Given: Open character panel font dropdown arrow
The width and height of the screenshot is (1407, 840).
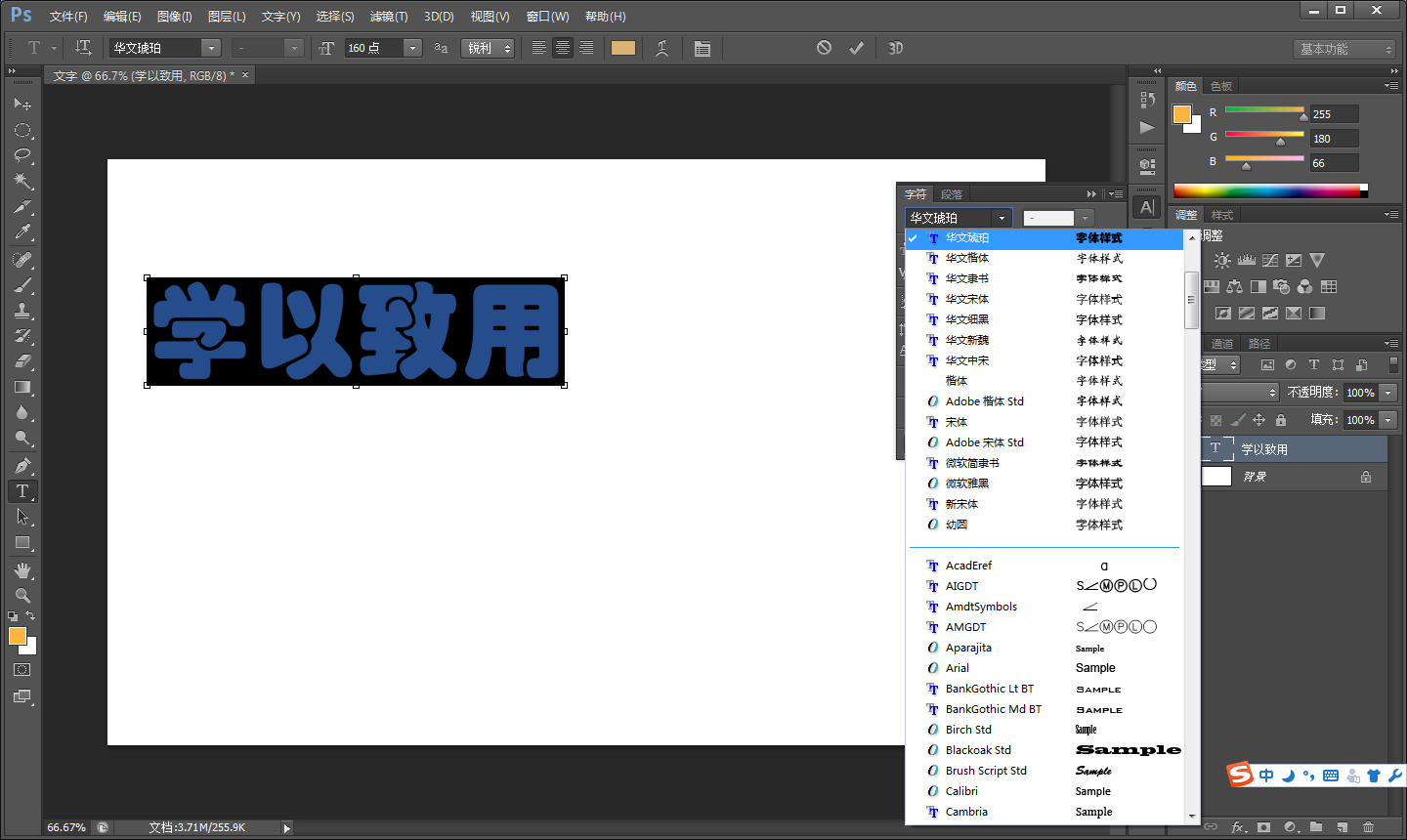Looking at the screenshot, I should pyautogui.click(x=1002, y=218).
